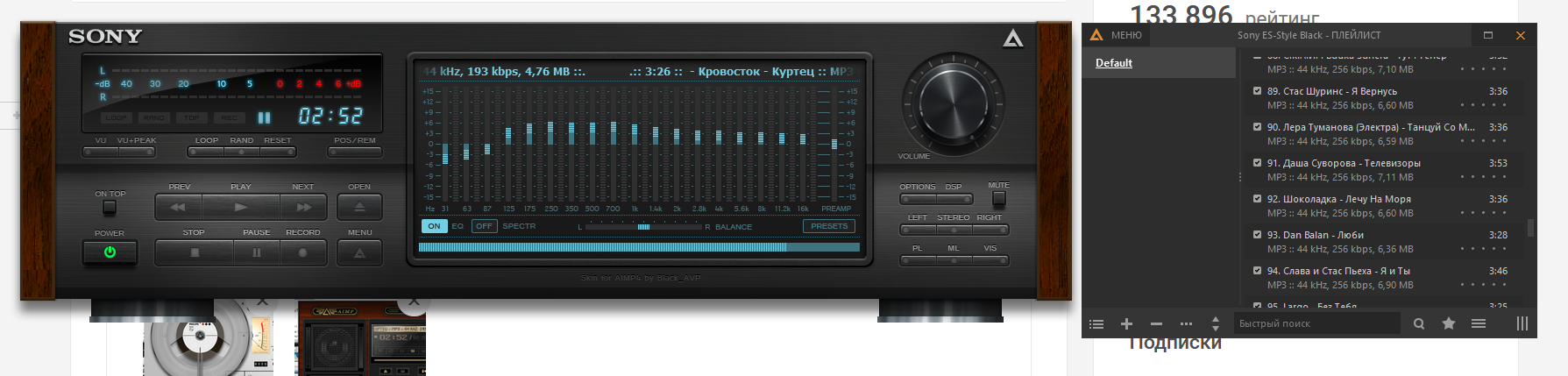Add files with the plus icon
This screenshot has height=376, width=1568.
tap(1127, 324)
